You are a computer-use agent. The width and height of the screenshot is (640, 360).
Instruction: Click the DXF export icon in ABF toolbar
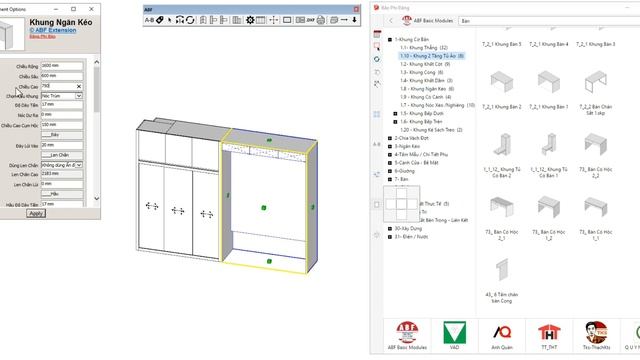311,20
